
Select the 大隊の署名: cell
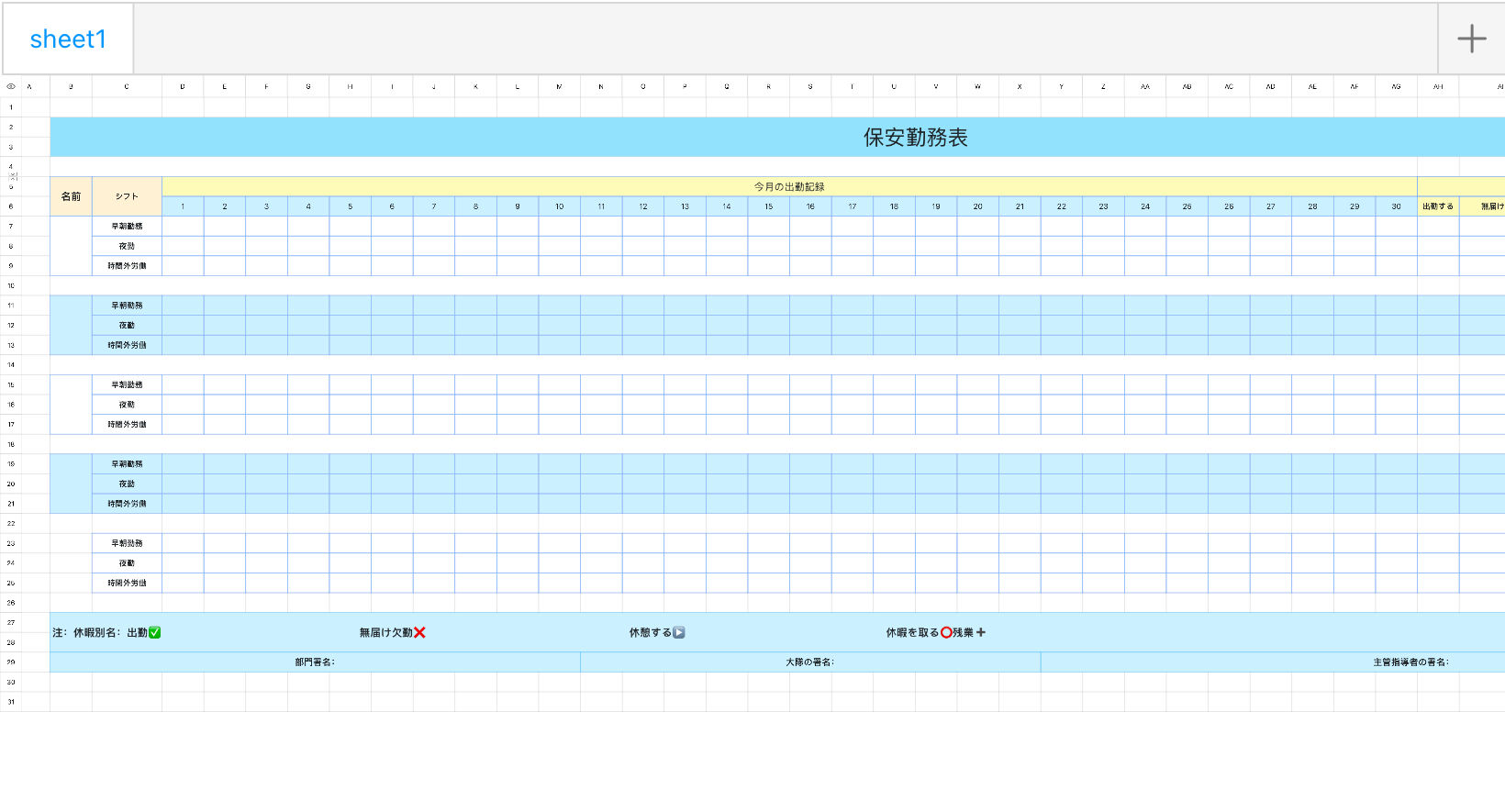tap(810, 662)
